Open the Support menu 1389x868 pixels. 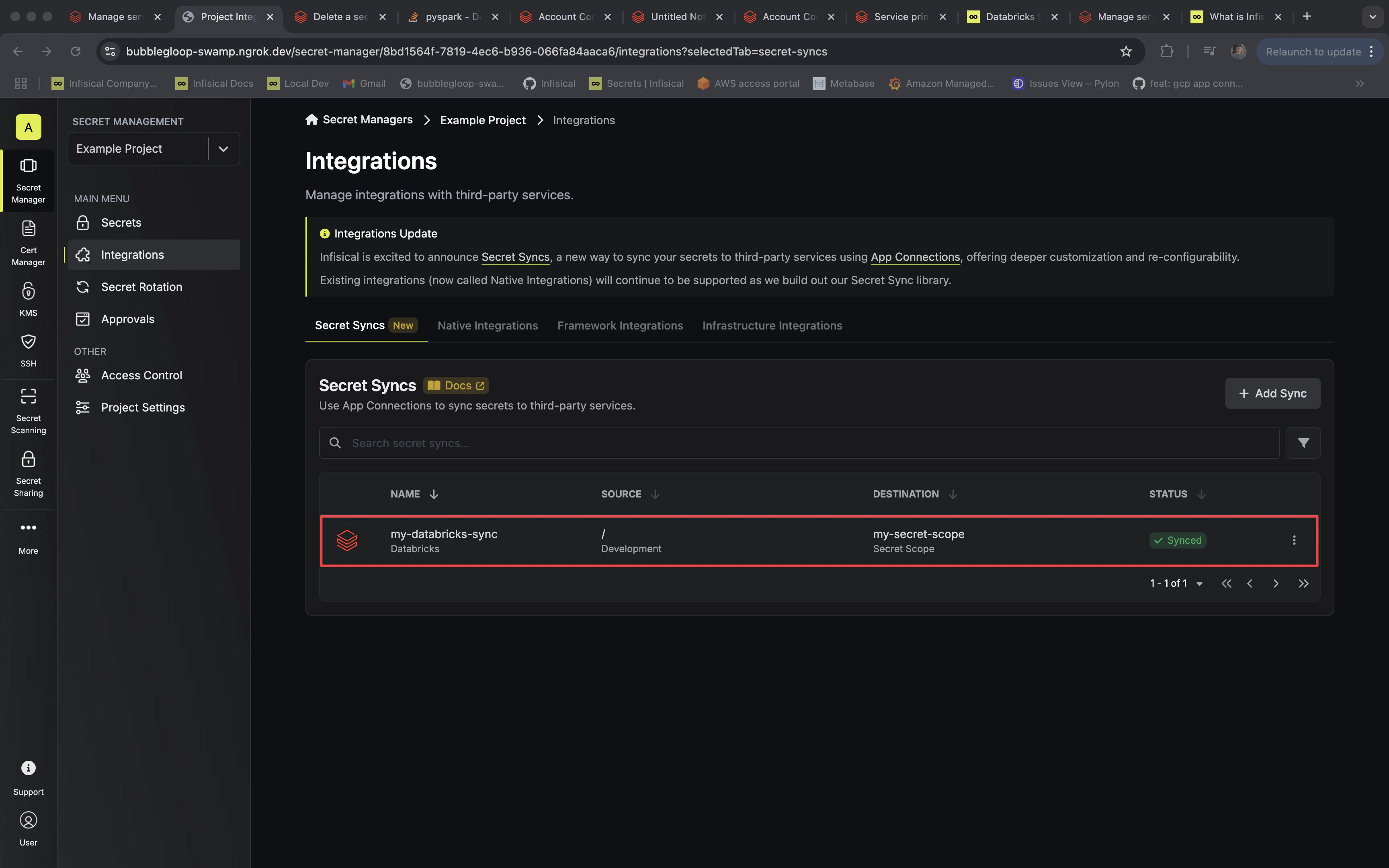(x=28, y=778)
